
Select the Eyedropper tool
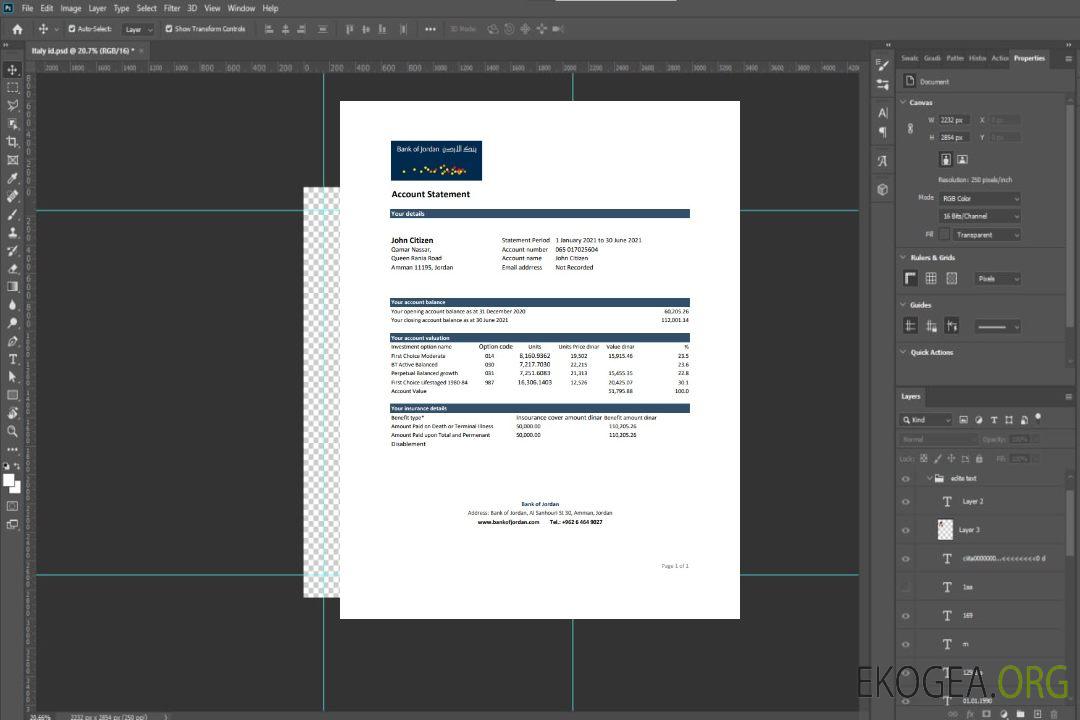[x=12, y=178]
